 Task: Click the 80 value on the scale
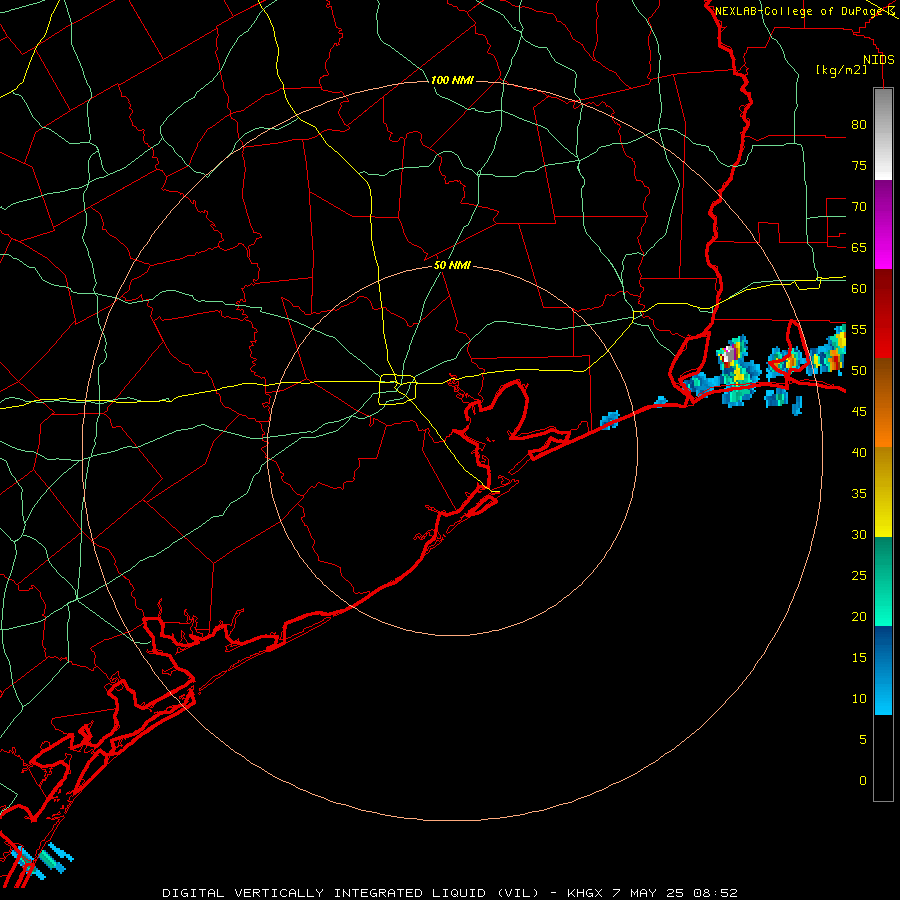(x=859, y=125)
